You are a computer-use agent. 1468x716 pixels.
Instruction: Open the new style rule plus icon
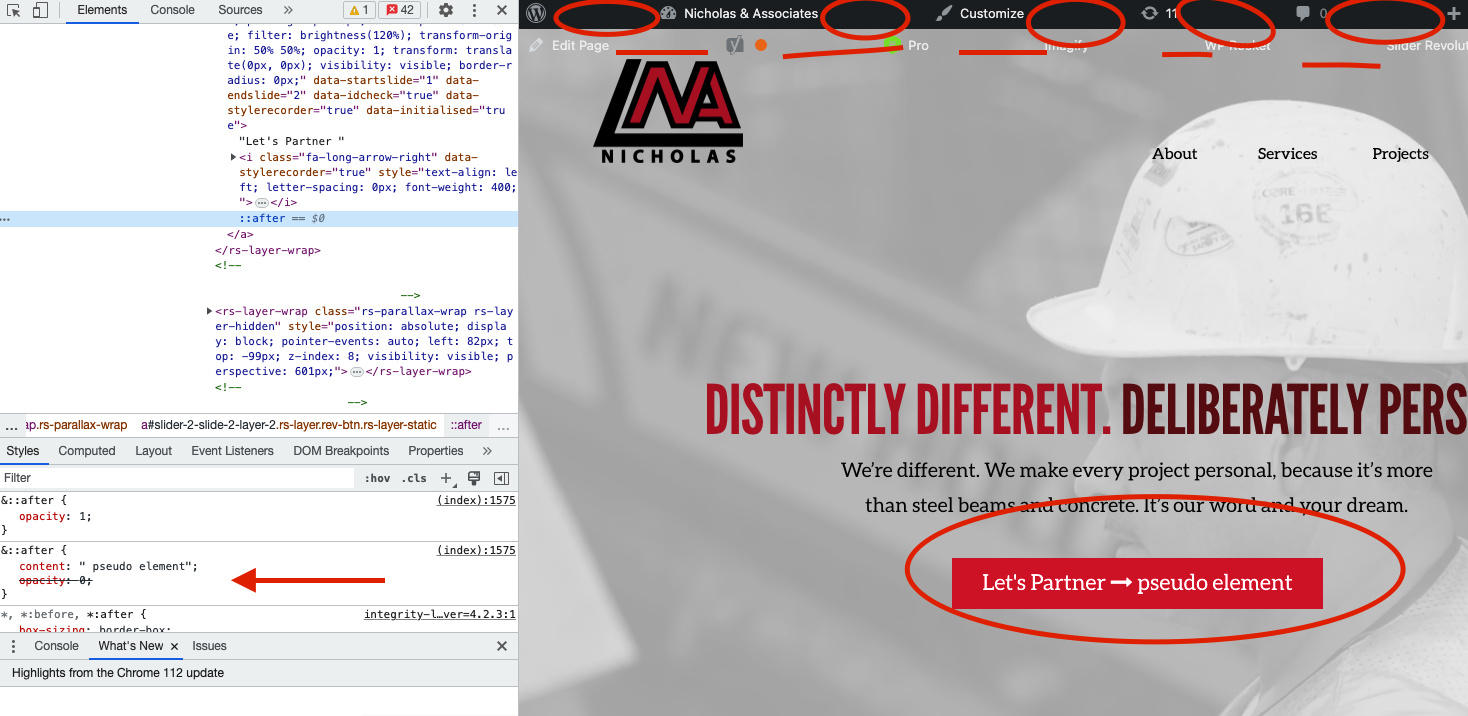[x=446, y=478]
